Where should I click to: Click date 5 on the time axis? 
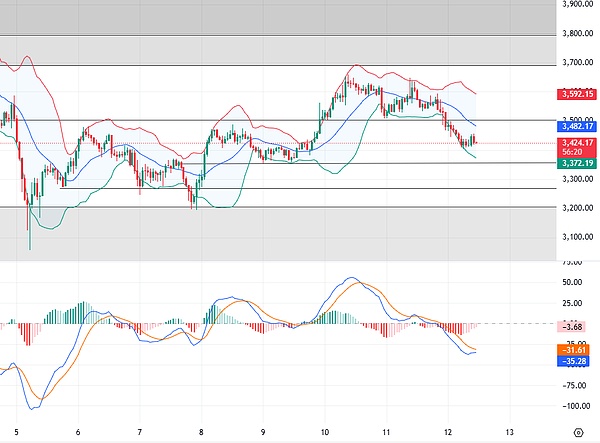pos(17,432)
